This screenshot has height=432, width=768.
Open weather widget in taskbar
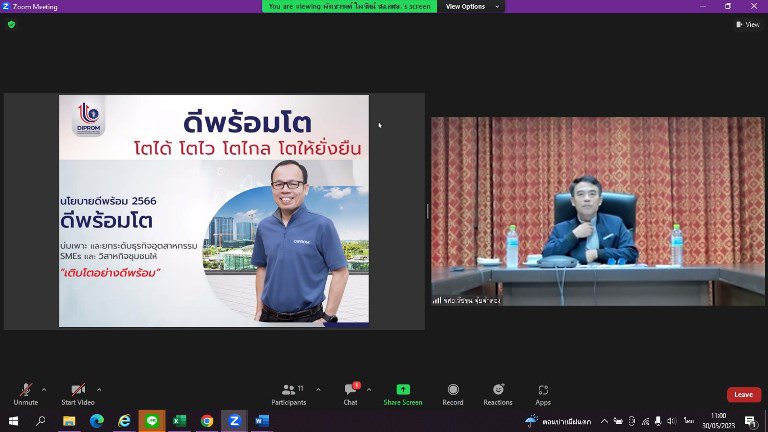click(x=558, y=421)
